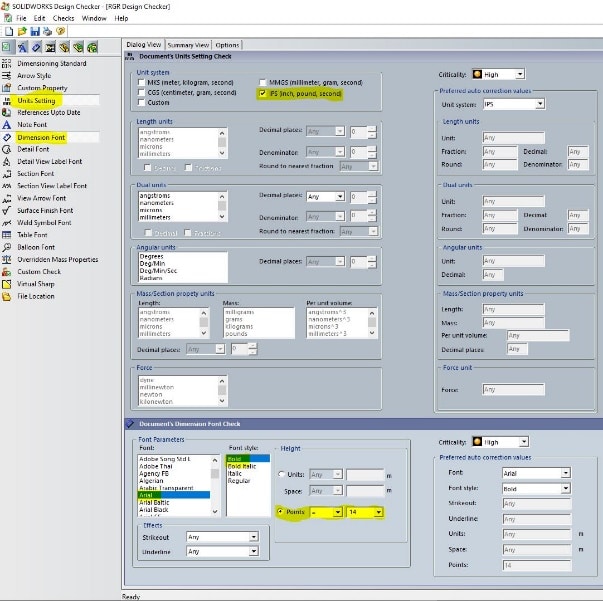603x601 pixels.
Task: Uncheck the IPS (inch, pound, second) box
Action: pyautogui.click(x=263, y=93)
